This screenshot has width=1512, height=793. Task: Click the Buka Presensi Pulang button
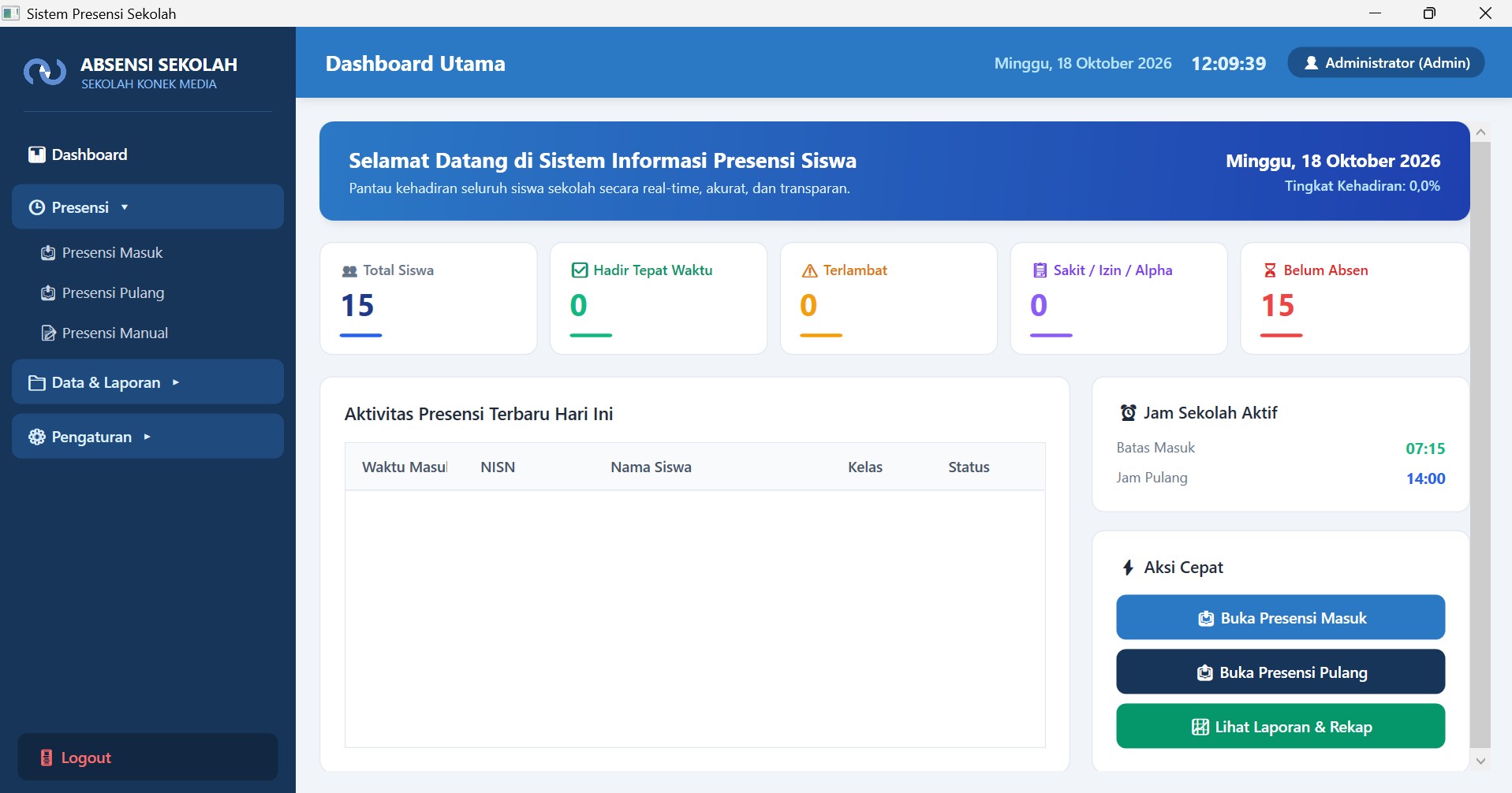coord(1280,672)
